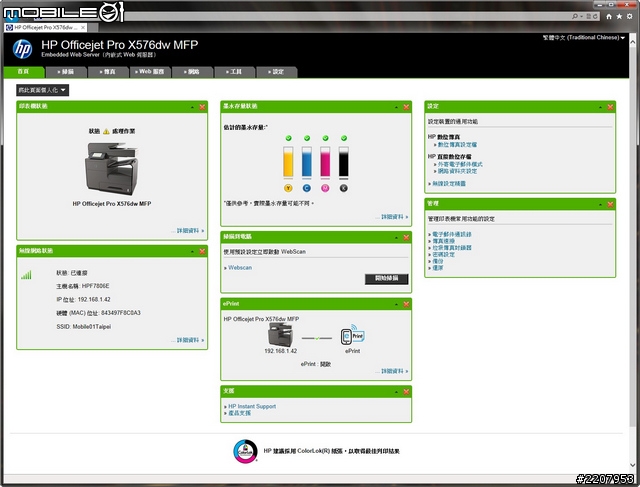Image resolution: width=640 pixels, height=487 pixels.
Task: Close the Management (管理) panel
Action: [x=610, y=204]
